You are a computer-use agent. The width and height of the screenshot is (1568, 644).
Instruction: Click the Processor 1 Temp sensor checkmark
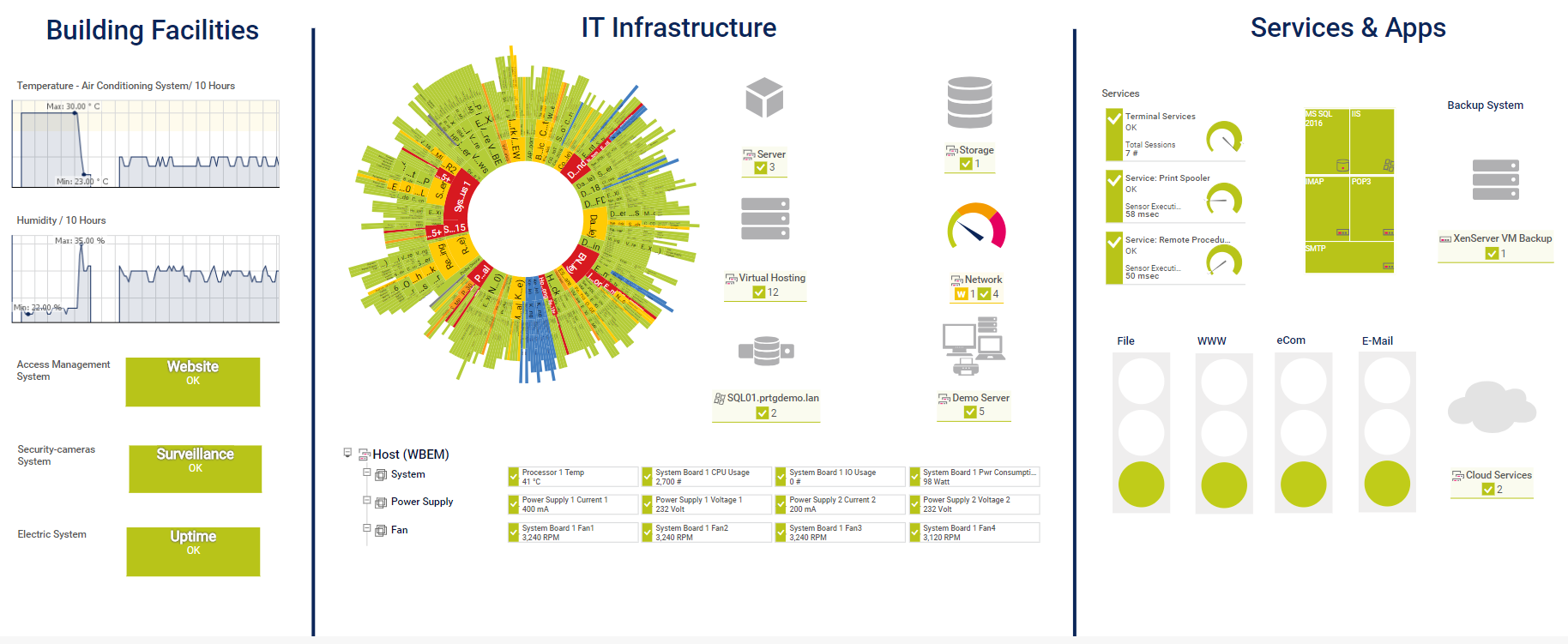514,477
